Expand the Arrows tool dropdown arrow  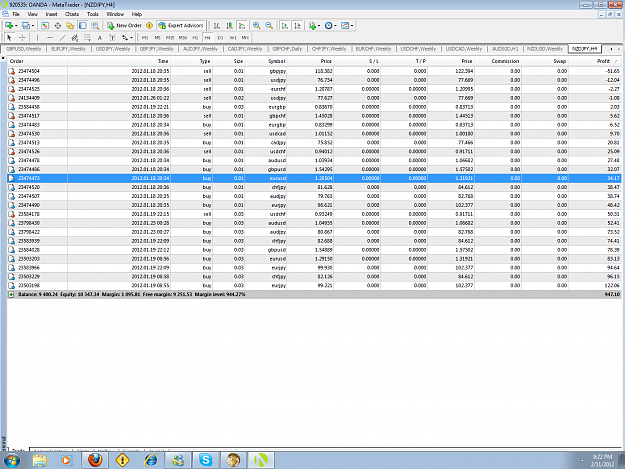pos(132,38)
